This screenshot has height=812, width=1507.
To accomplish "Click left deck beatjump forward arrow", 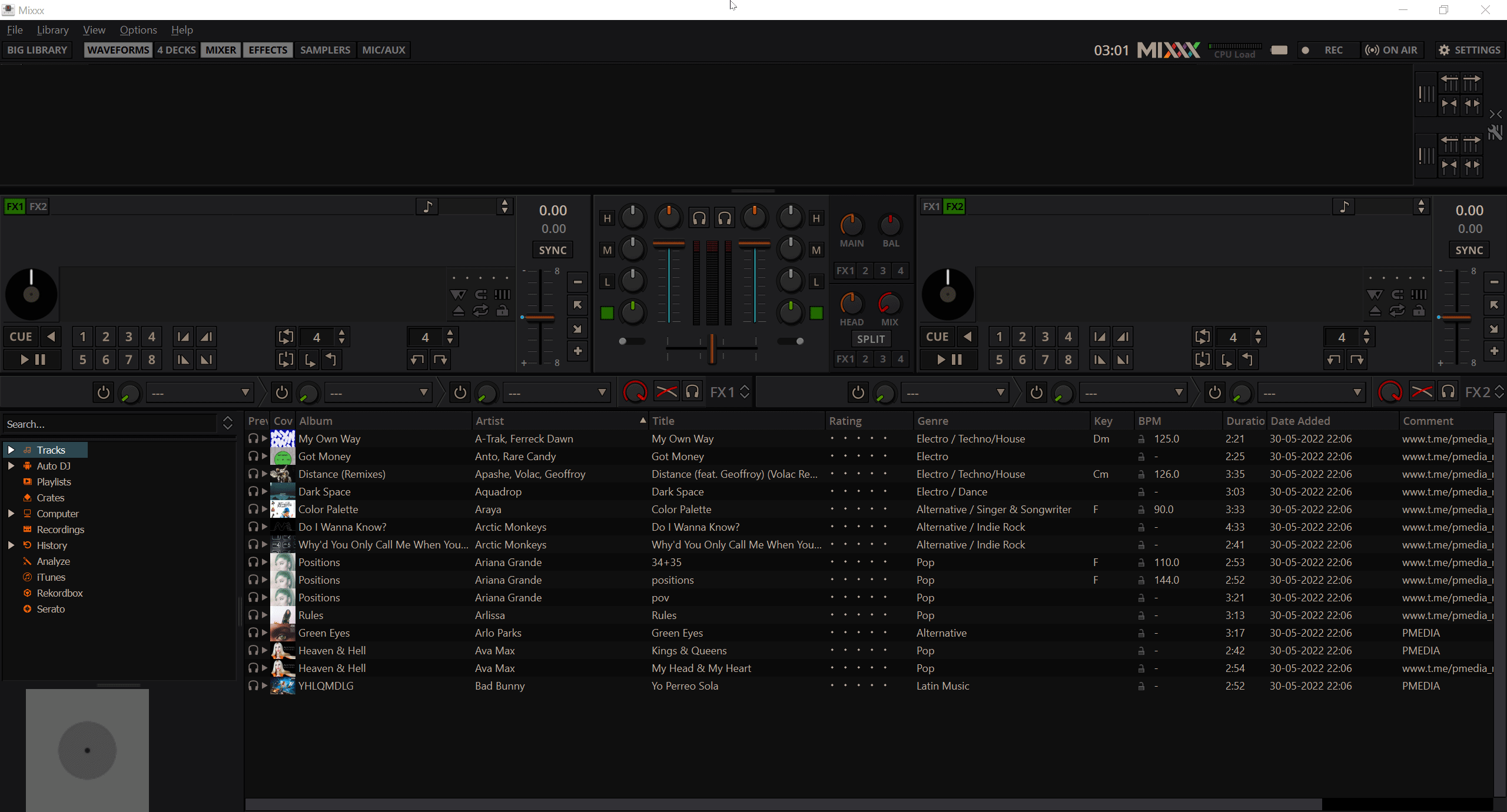I will 440,360.
